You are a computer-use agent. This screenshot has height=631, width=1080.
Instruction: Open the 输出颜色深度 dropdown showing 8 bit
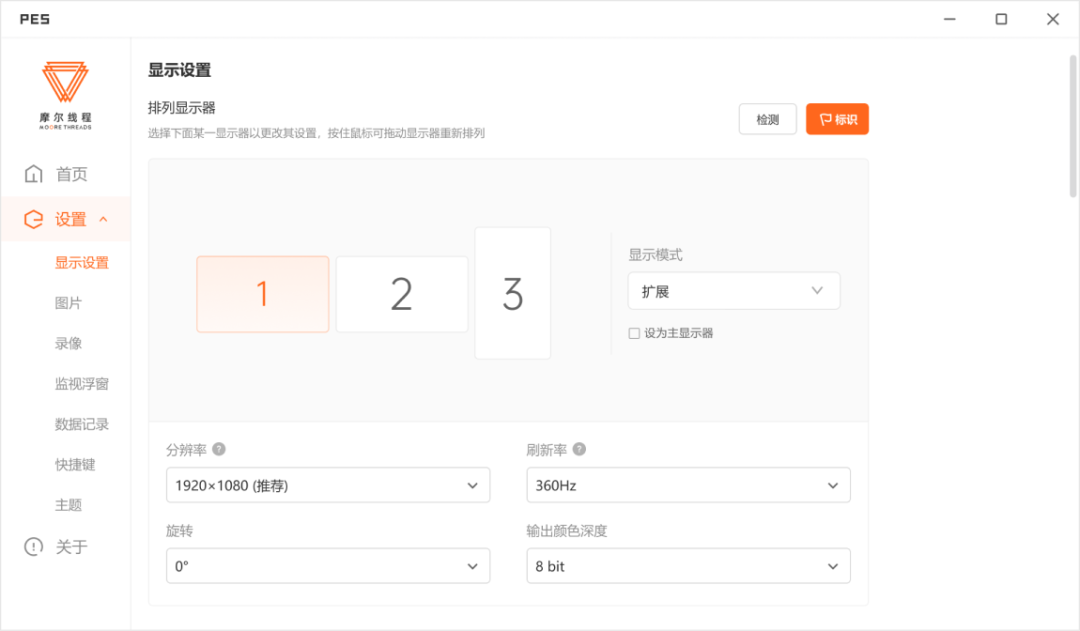(688, 566)
